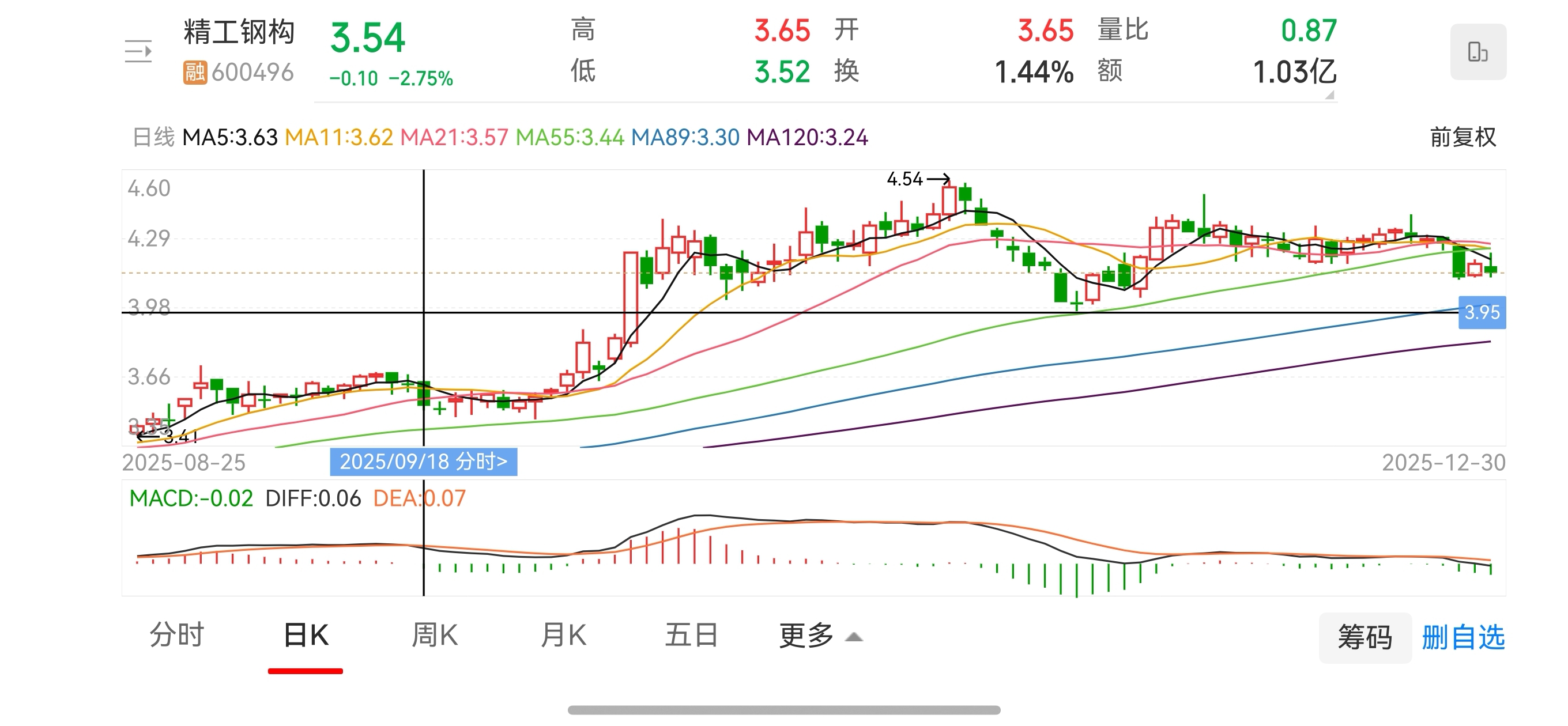Image resolution: width=1568 pixels, height=726 pixels.
Task: Switch to 分时 tab
Action: [x=176, y=636]
